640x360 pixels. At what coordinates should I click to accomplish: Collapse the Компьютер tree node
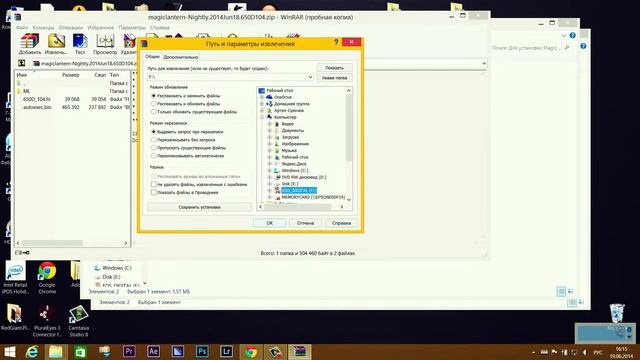click(x=262, y=117)
